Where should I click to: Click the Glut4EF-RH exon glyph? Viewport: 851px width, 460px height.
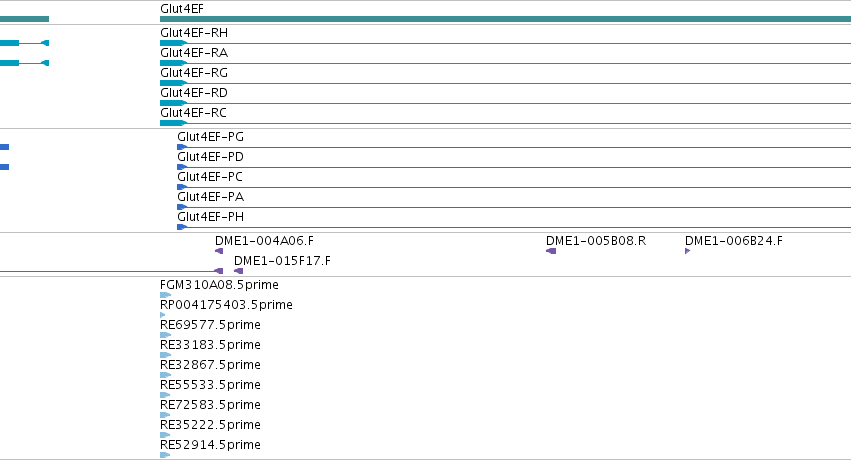(x=173, y=43)
